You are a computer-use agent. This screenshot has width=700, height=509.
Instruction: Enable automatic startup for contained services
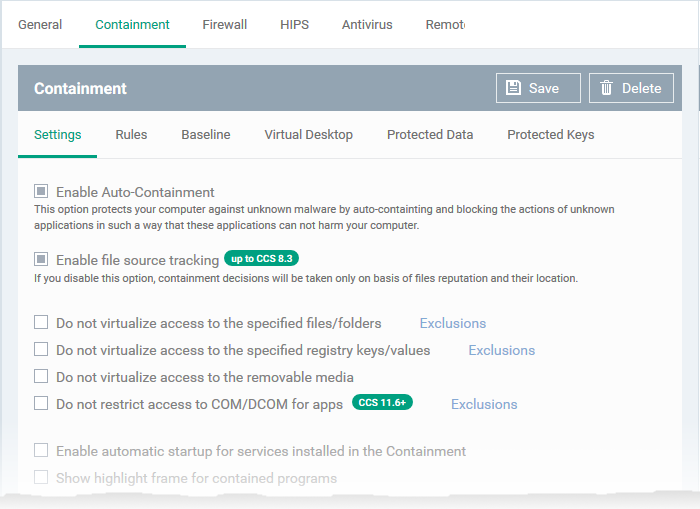(x=41, y=450)
